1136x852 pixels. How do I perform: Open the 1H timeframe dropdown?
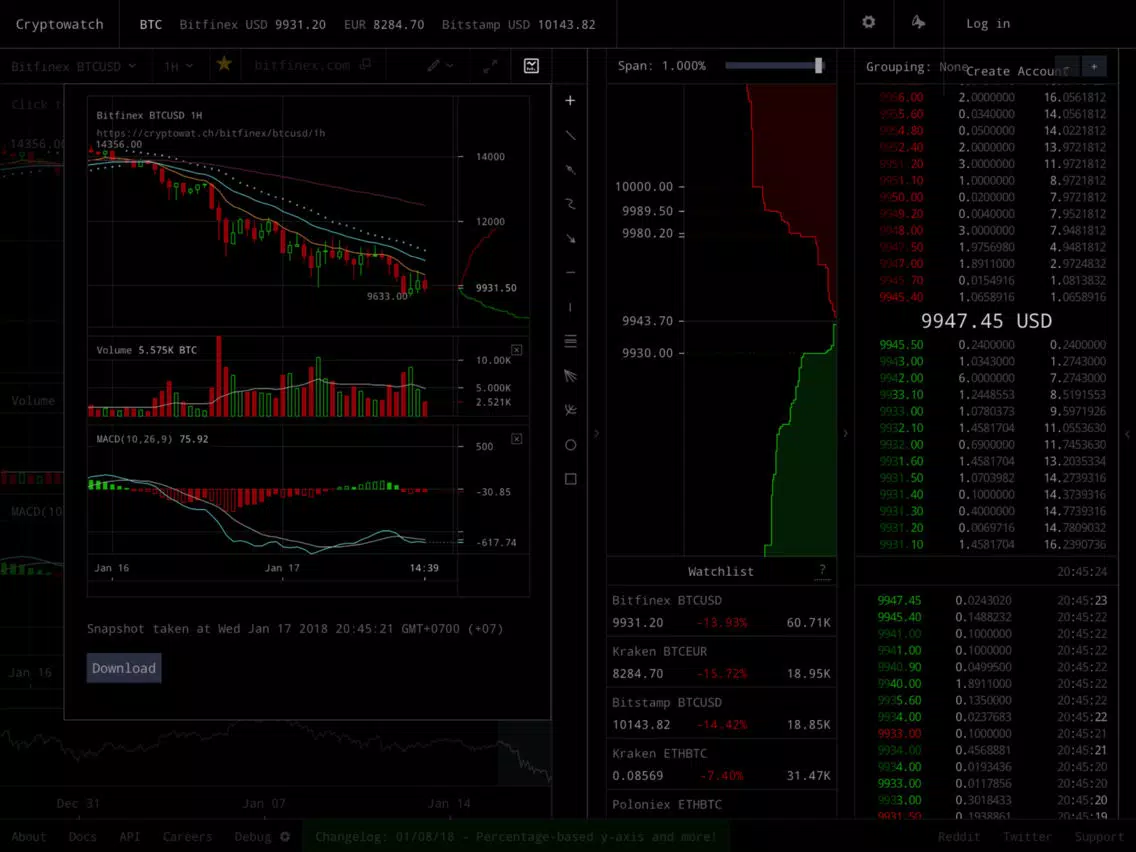(x=178, y=66)
